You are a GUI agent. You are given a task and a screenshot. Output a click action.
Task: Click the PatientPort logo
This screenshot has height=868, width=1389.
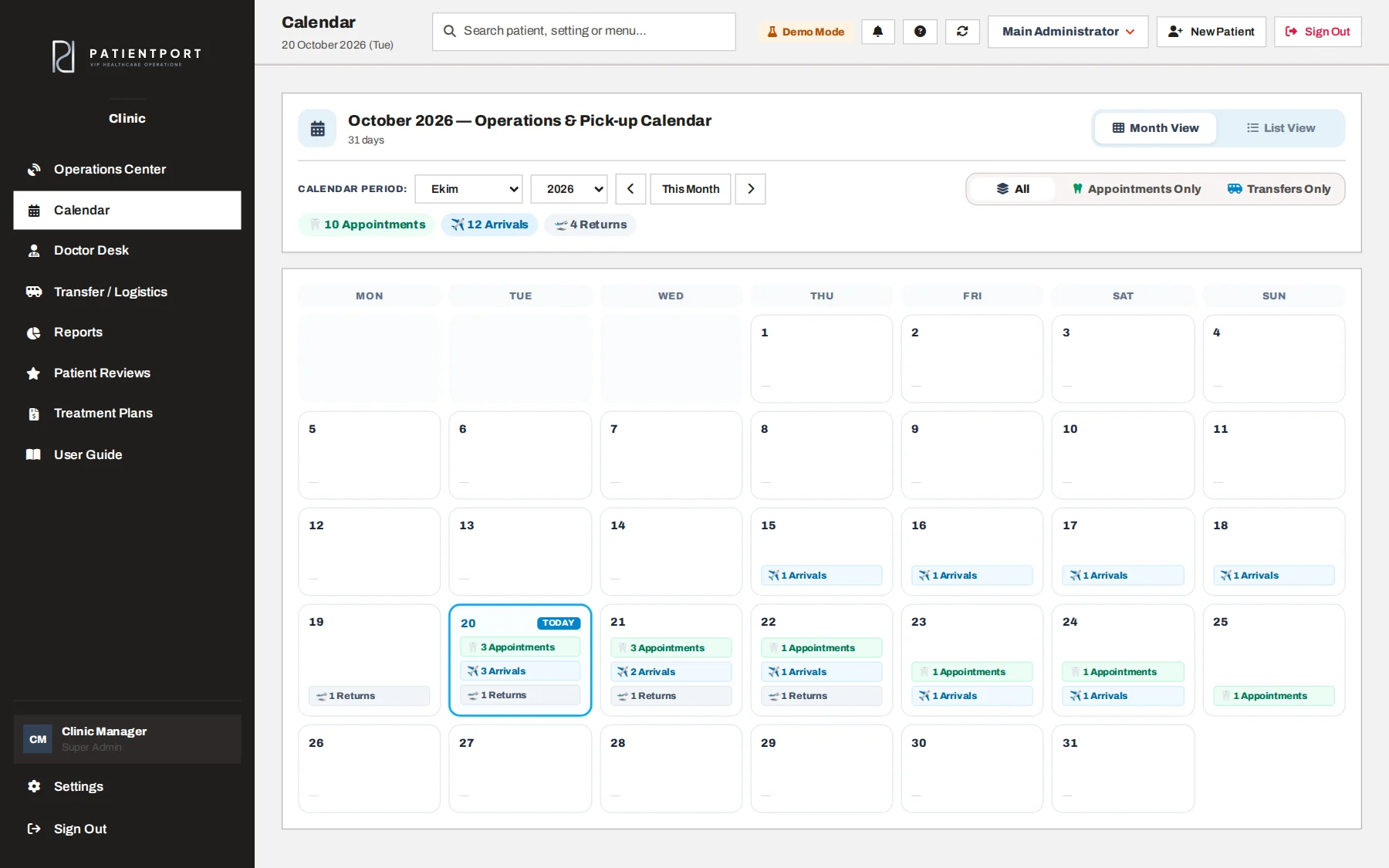point(127,56)
